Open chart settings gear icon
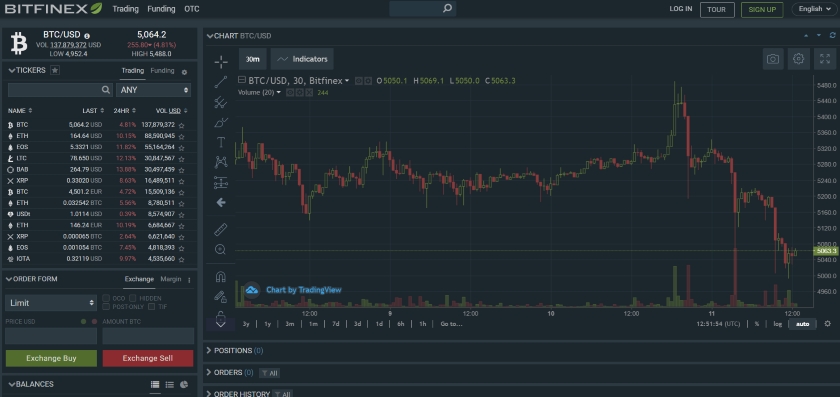This screenshot has width=840, height=397. click(x=798, y=59)
